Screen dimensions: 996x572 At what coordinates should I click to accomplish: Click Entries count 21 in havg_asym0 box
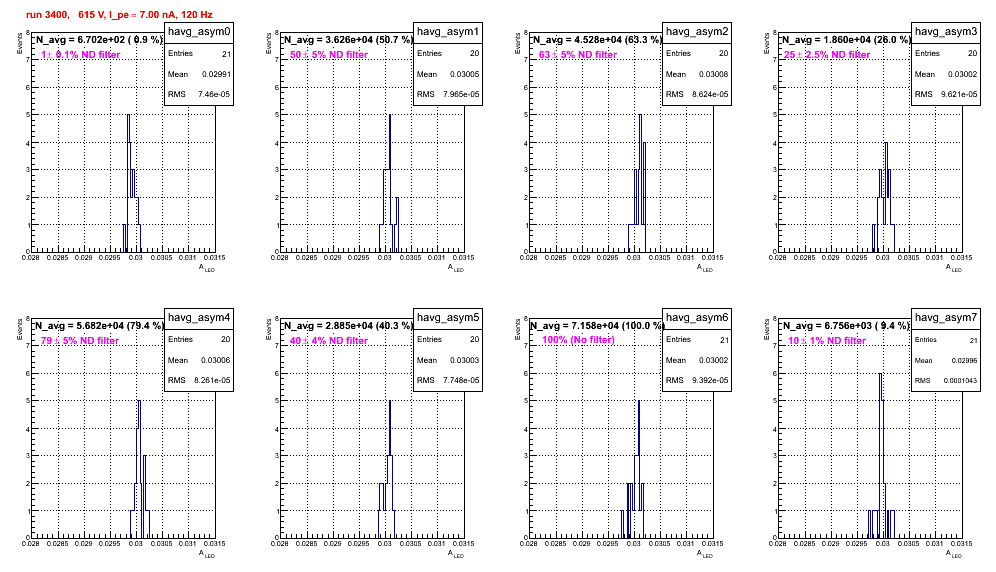pos(227,54)
